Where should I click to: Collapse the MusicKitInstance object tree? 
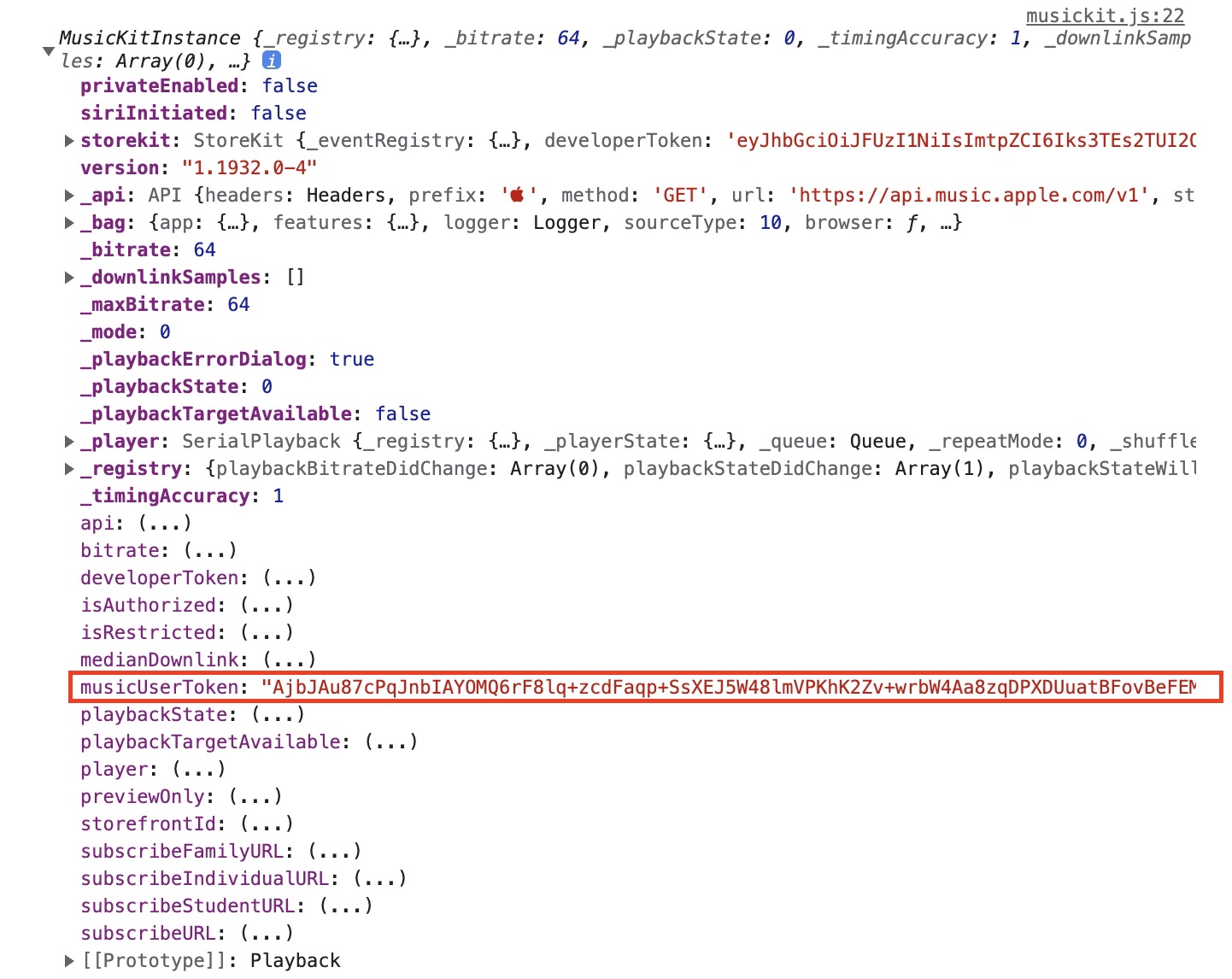point(49,50)
